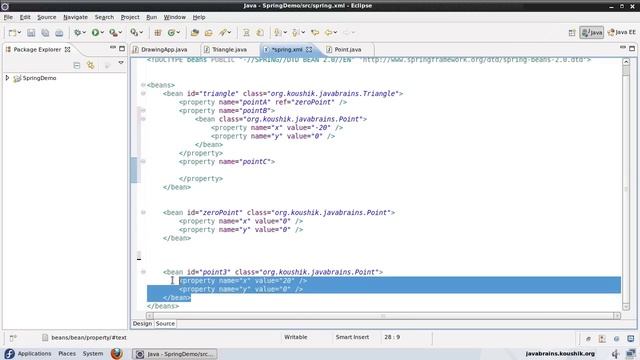Open the Navigate menu
This screenshot has height=360, width=640.
point(76,17)
